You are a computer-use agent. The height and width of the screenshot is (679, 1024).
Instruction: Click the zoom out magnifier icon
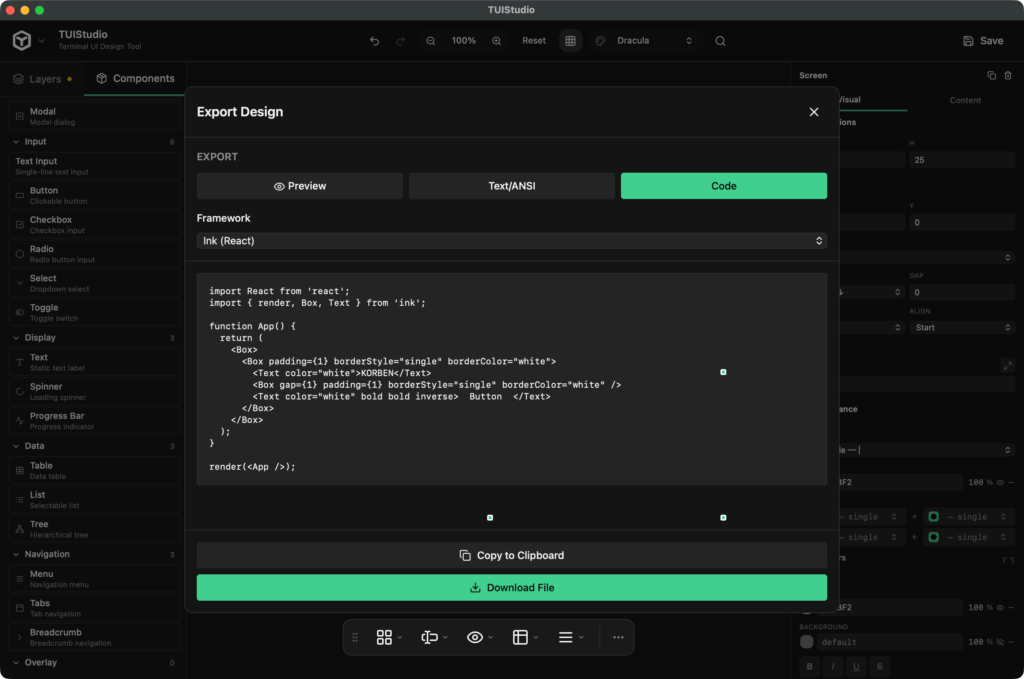point(430,40)
